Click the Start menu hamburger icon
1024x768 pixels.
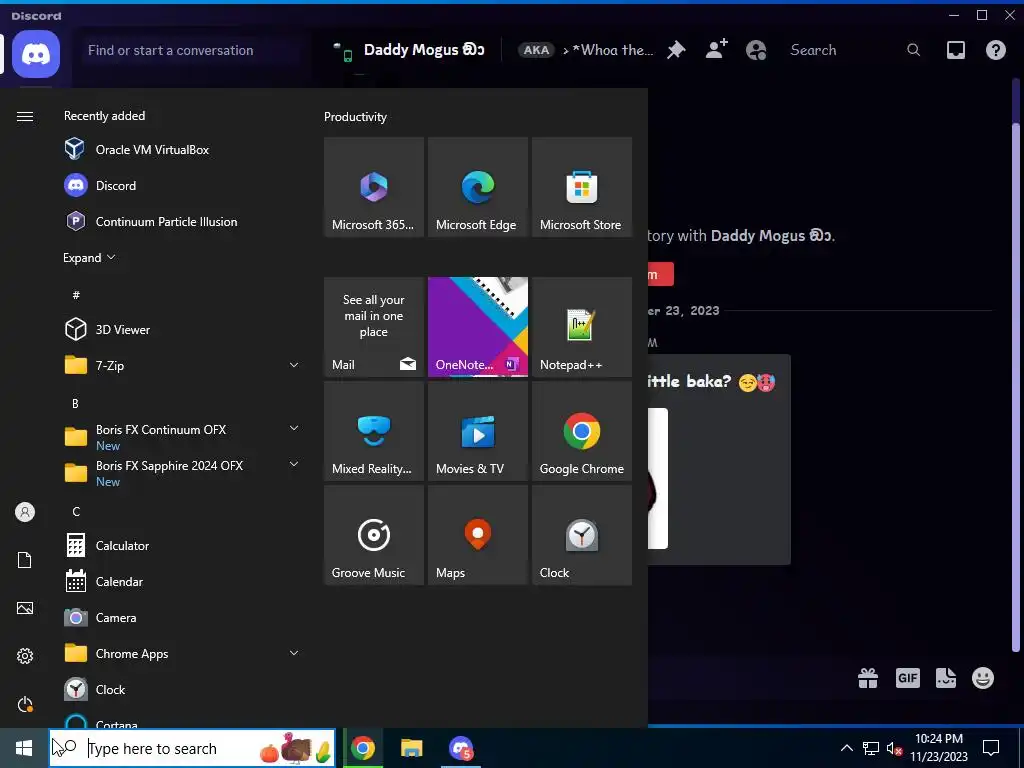pyautogui.click(x=25, y=116)
